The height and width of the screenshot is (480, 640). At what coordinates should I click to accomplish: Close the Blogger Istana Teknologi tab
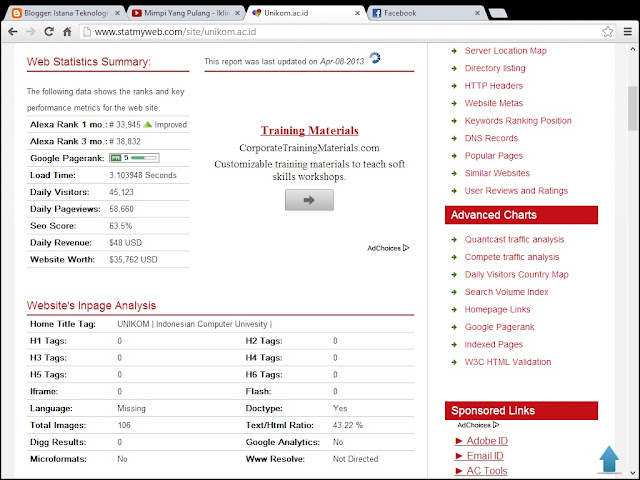coord(117,13)
